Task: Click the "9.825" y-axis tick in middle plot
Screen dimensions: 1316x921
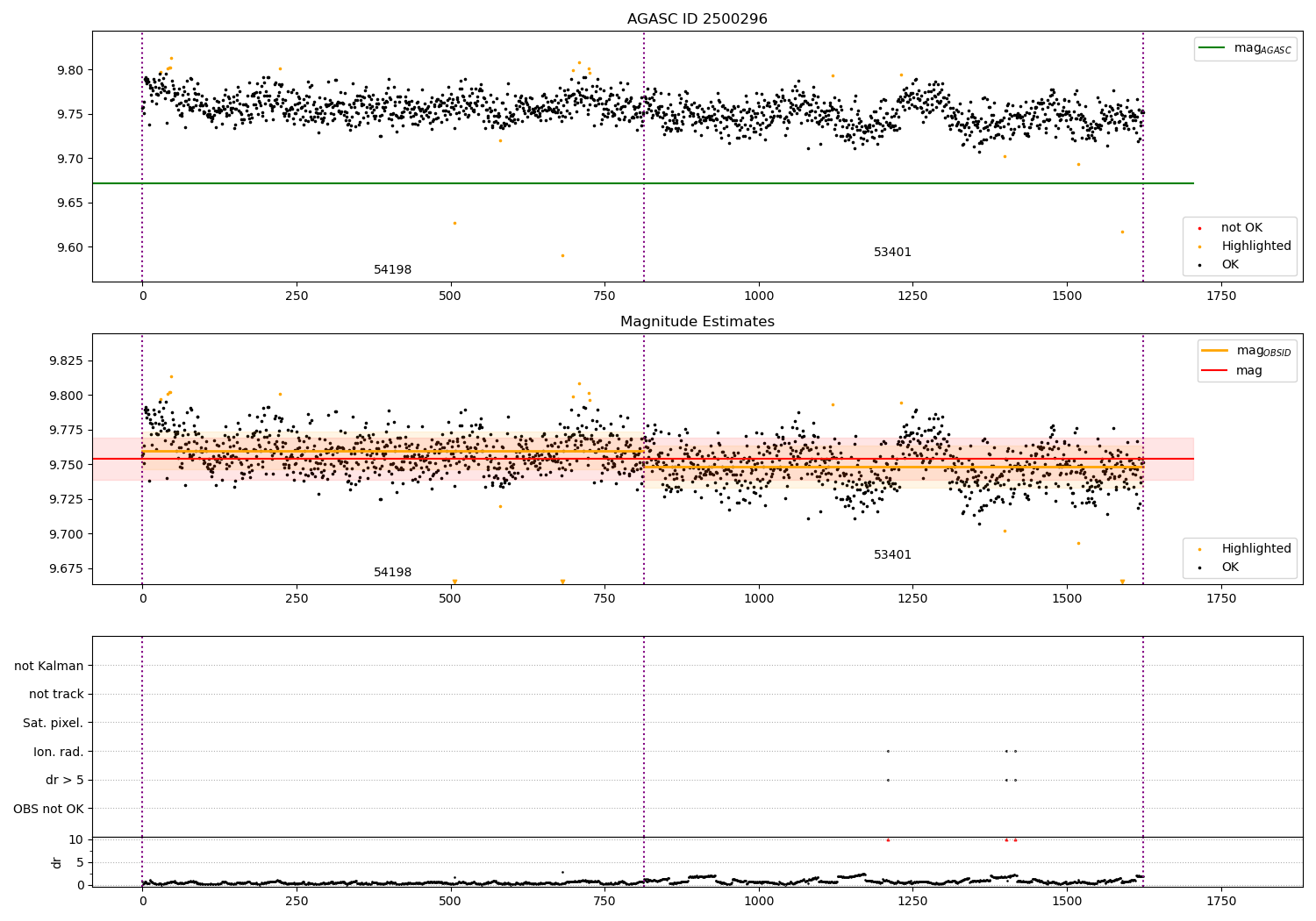Action: [66, 361]
